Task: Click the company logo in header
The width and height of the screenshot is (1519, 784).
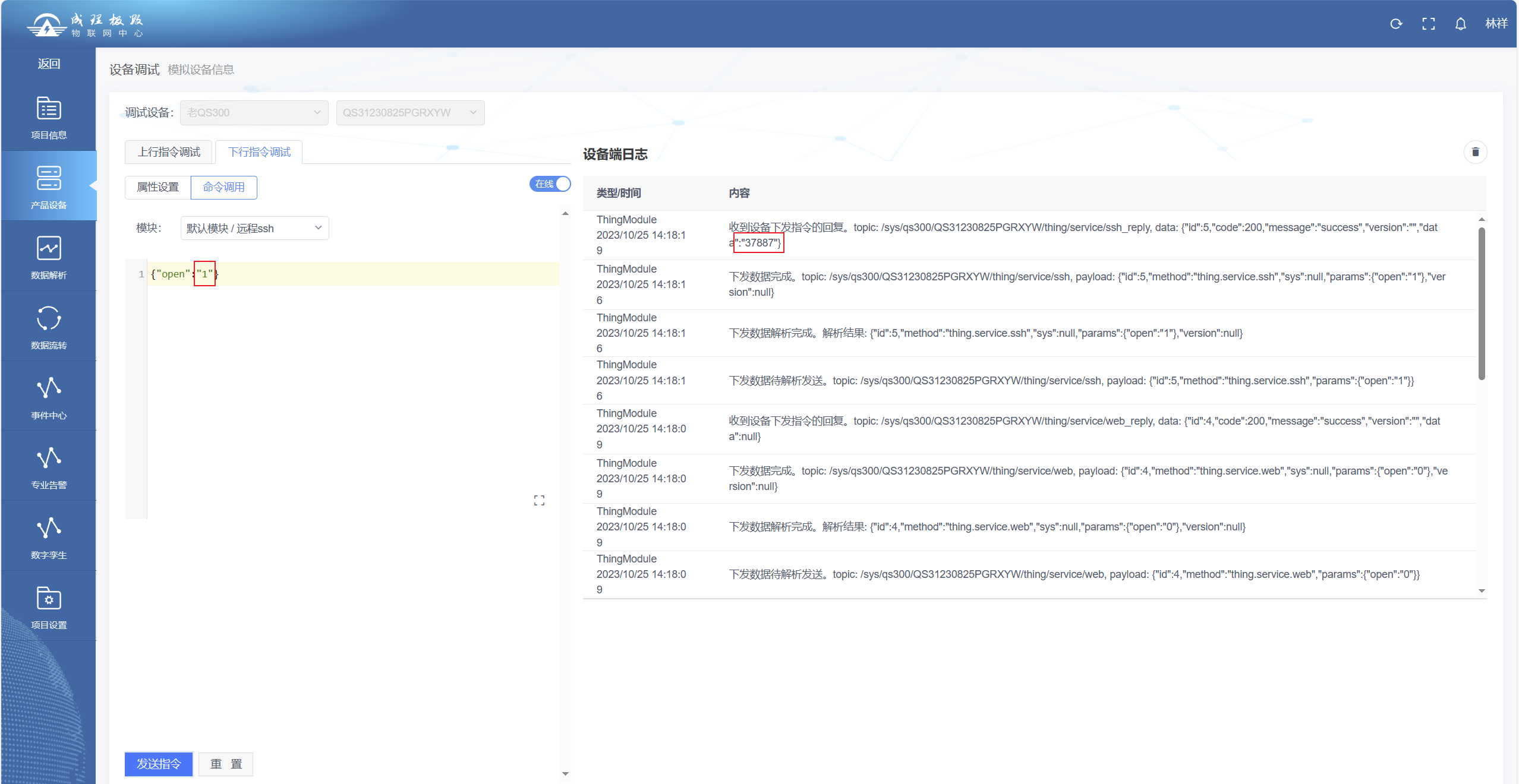Action: pyautogui.click(x=86, y=25)
